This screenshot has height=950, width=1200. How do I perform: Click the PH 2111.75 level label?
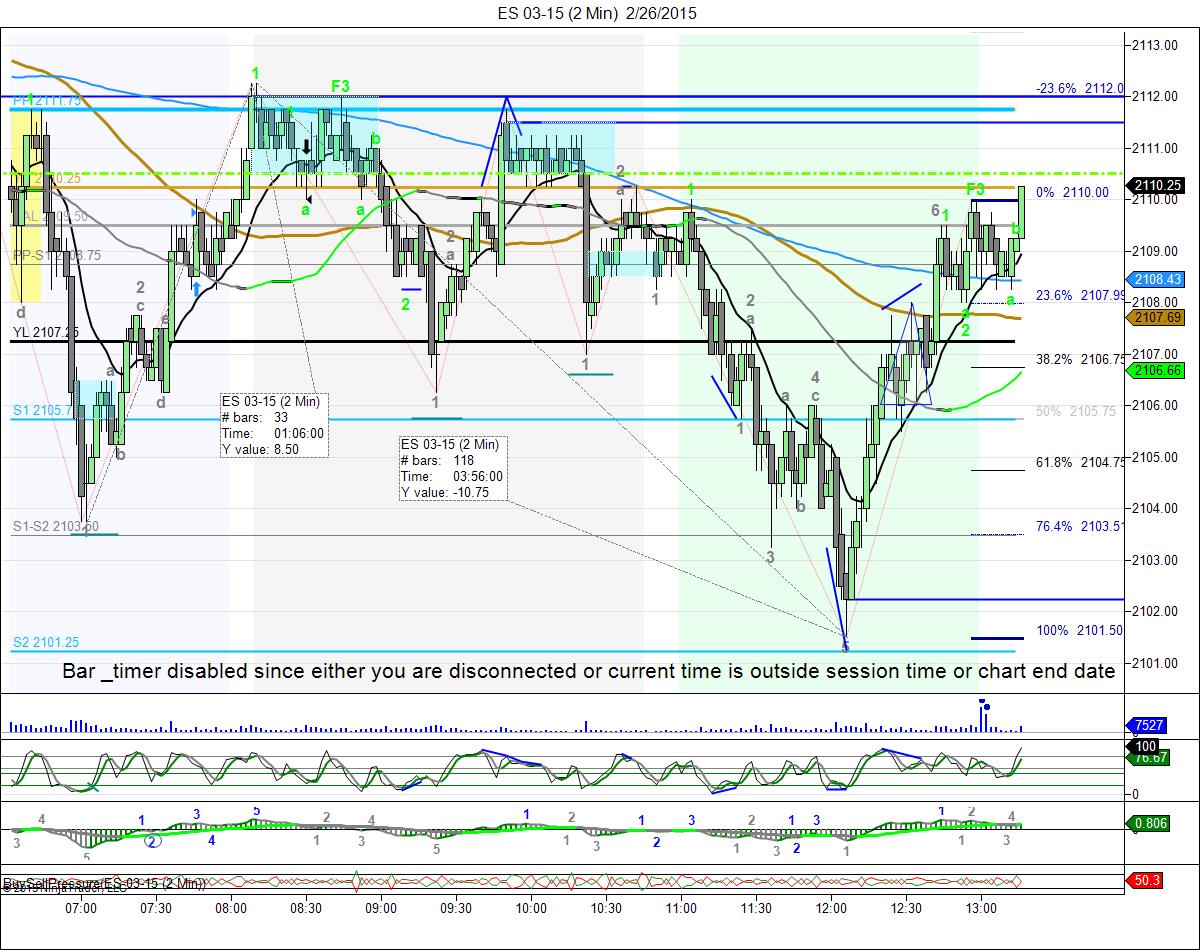(x=47, y=100)
